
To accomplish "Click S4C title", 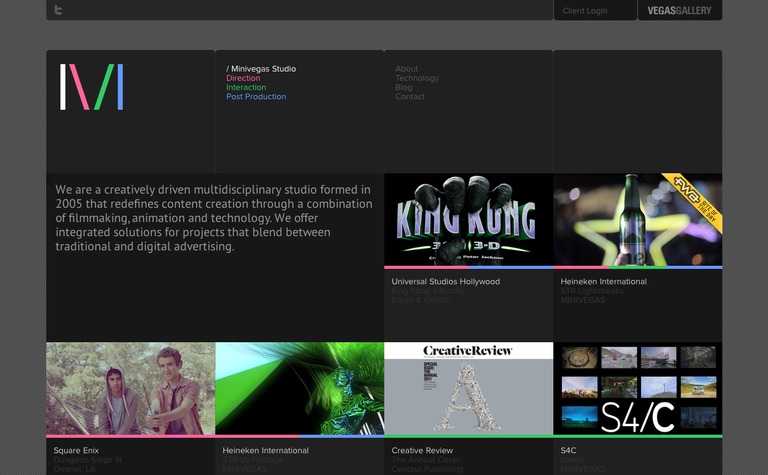I will pyautogui.click(x=568, y=451).
